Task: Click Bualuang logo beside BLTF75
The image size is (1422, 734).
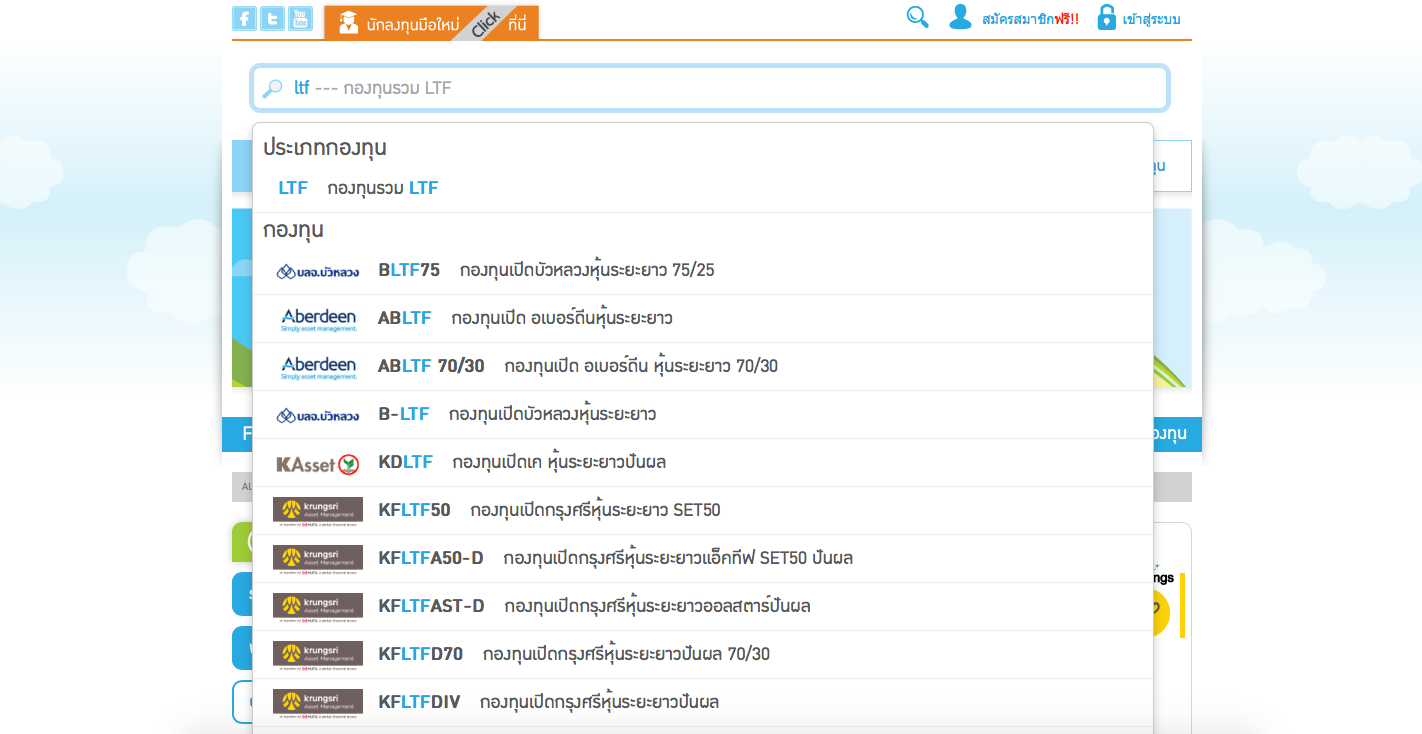Action: (318, 271)
